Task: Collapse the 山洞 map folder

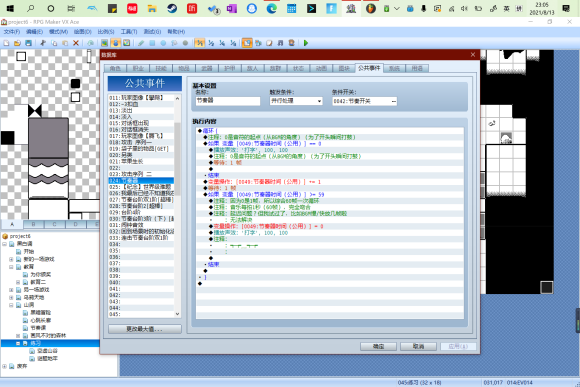Action: tap(11, 305)
